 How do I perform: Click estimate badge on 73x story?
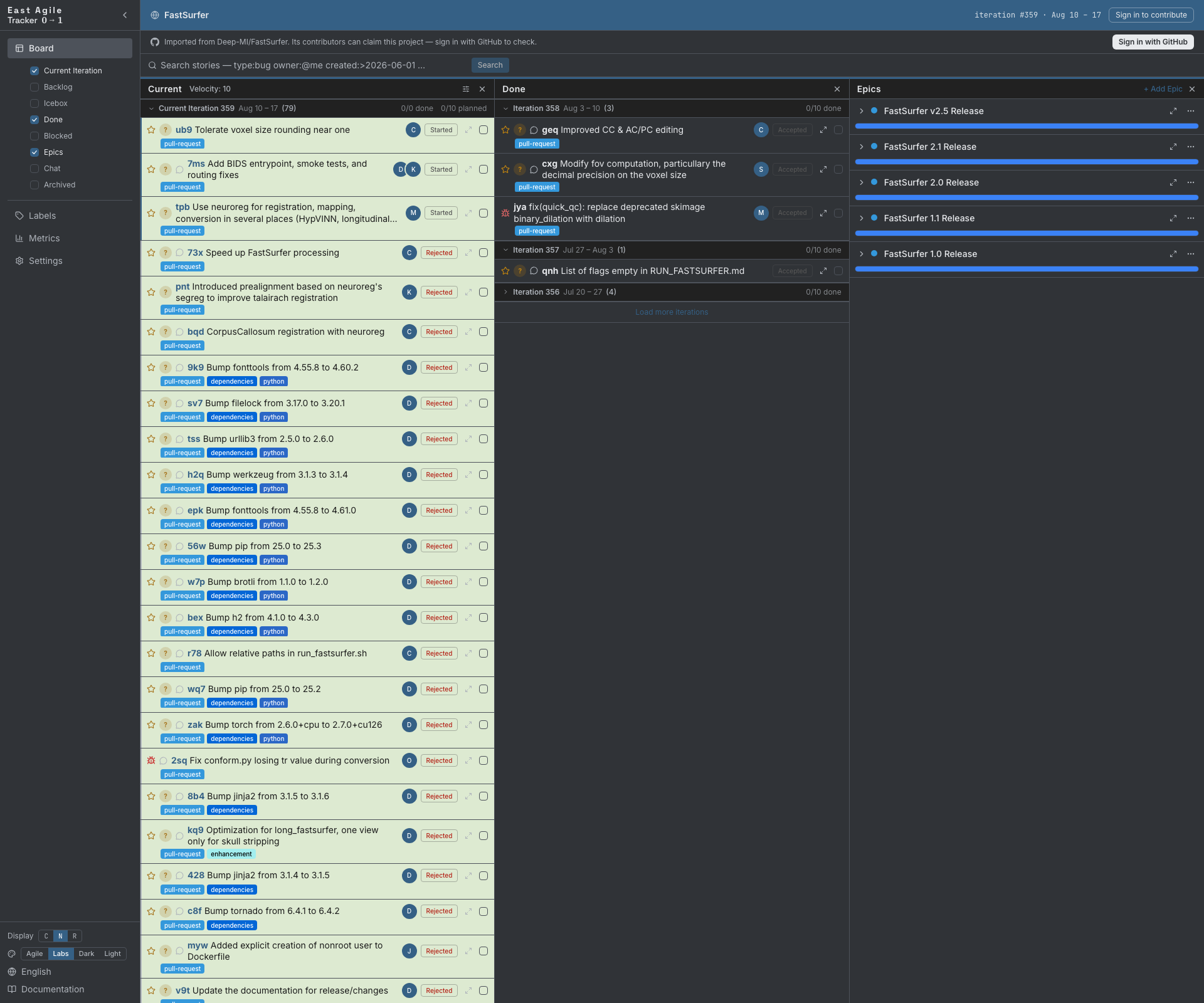166,253
